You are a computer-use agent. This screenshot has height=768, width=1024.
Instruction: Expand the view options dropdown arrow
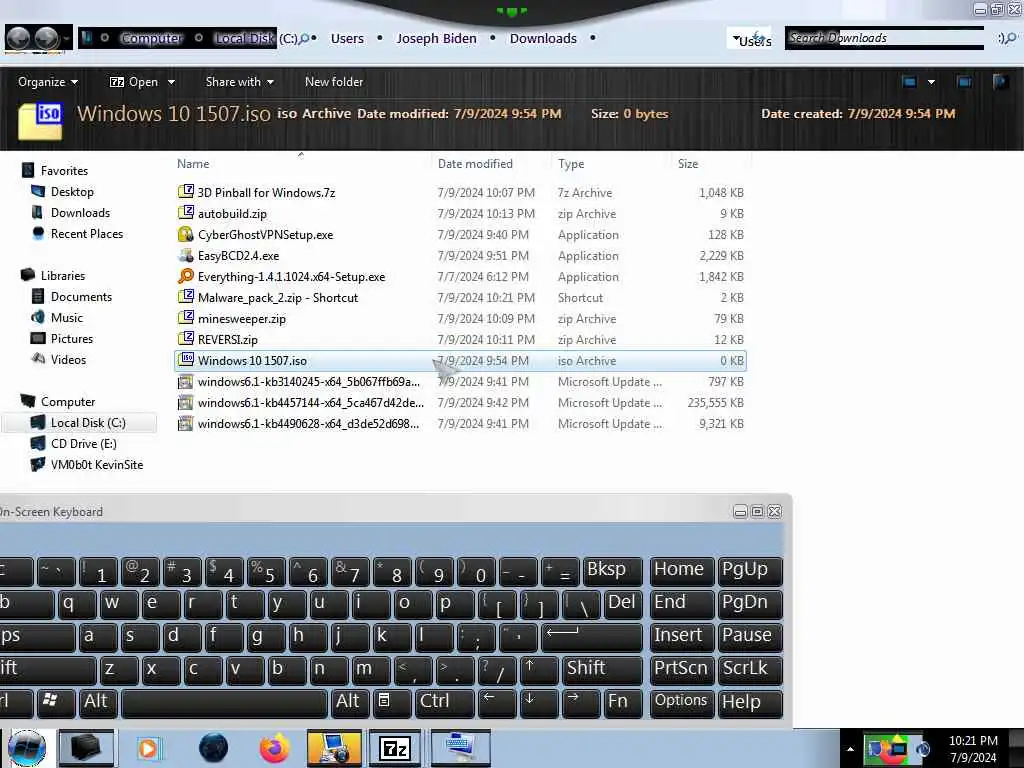click(931, 82)
